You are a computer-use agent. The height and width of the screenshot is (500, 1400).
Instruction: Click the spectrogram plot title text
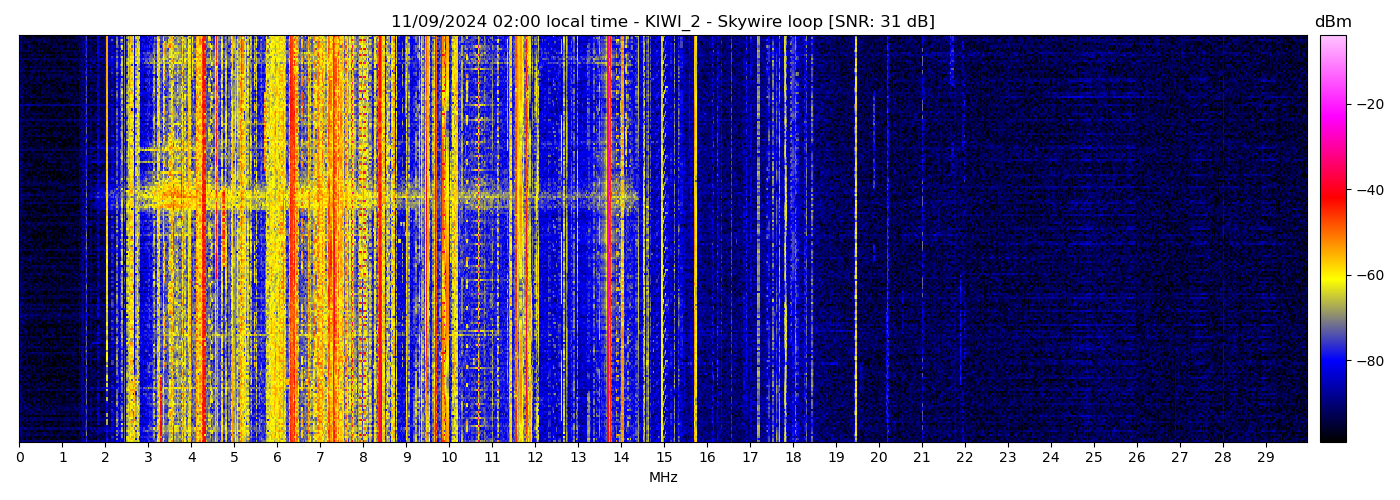coord(662,22)
